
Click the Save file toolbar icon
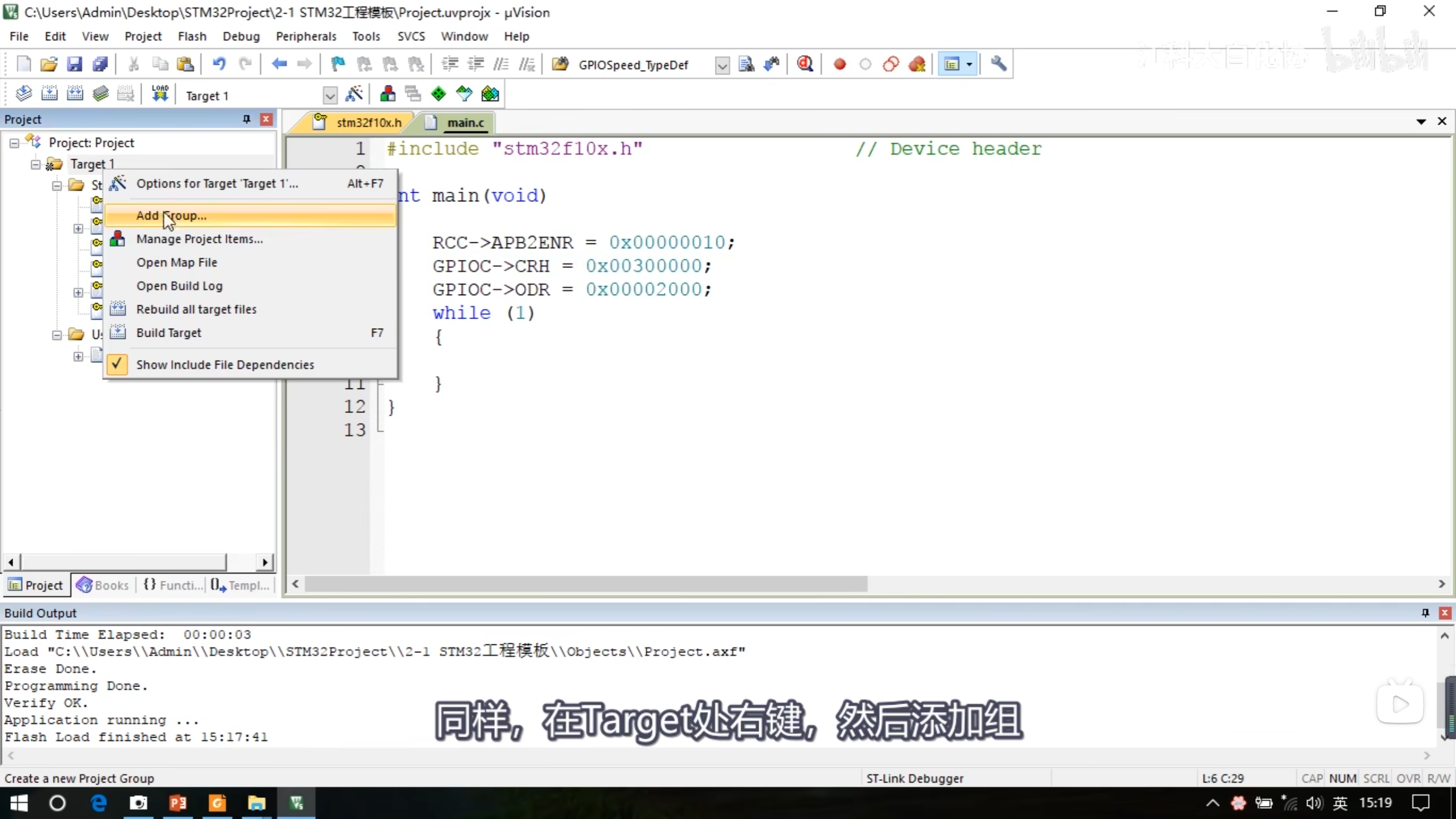click(x=75, y=64)
